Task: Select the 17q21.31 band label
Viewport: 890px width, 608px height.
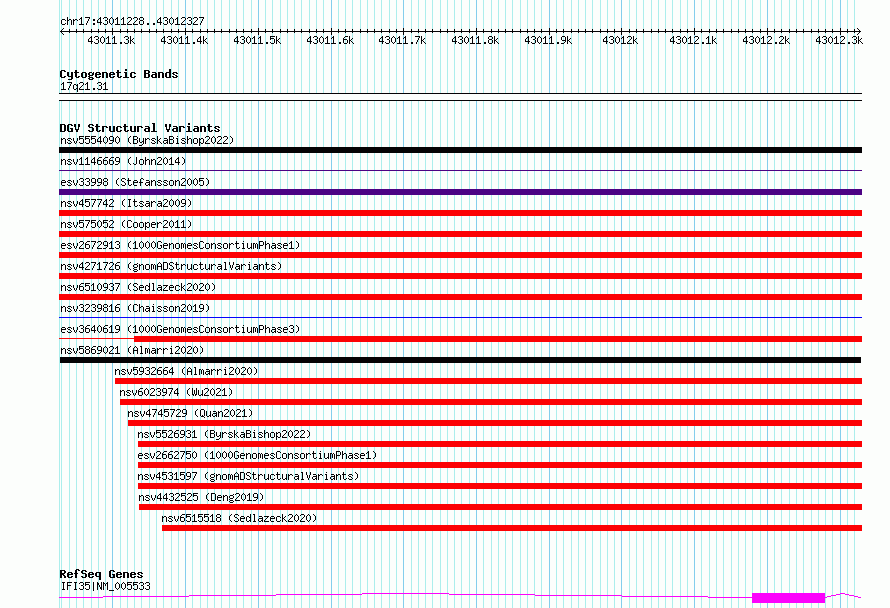Action: pyautogui.click(x=84, y=86)
